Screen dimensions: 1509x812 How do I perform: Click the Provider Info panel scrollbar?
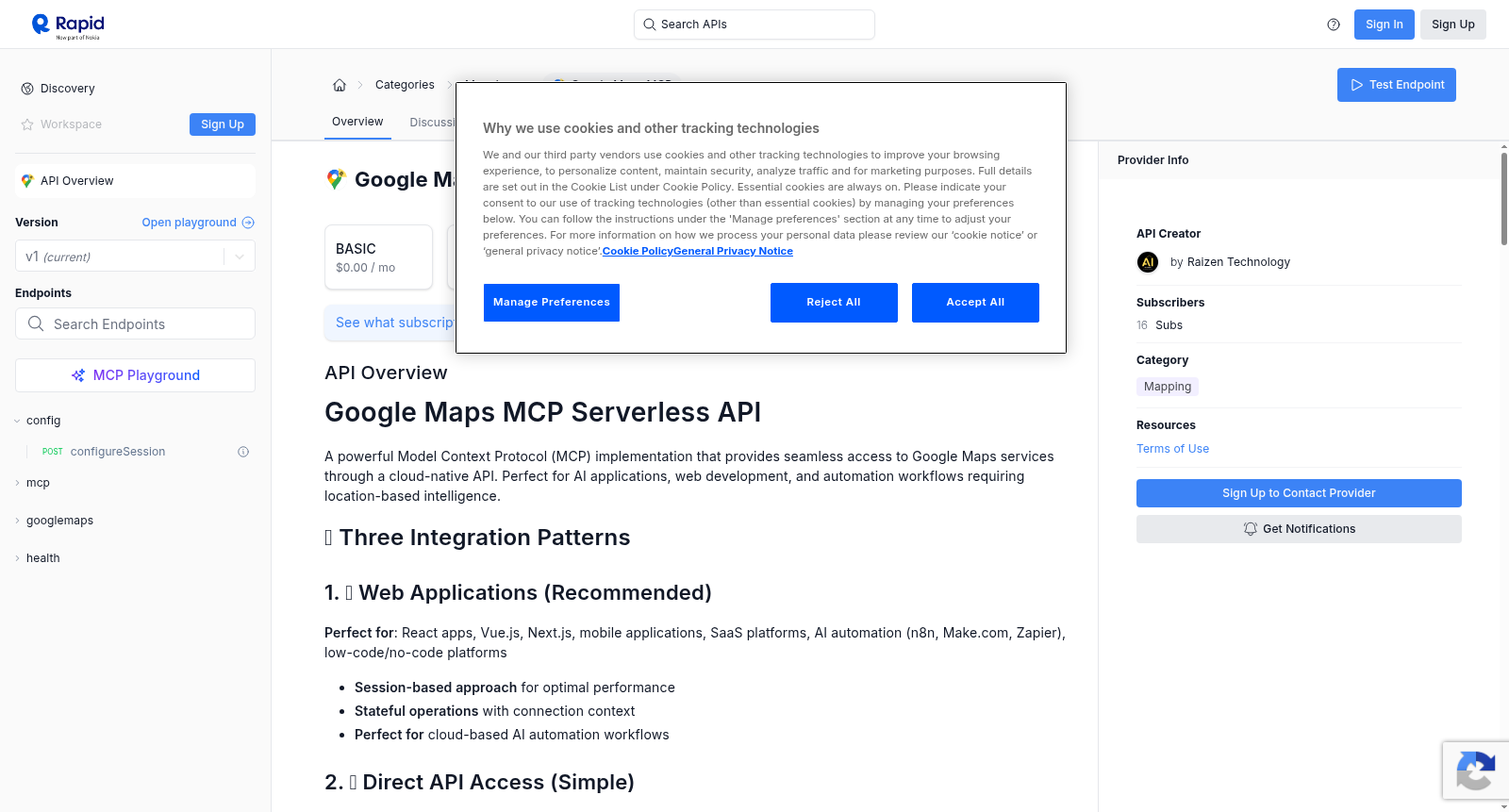[1503, 198]
